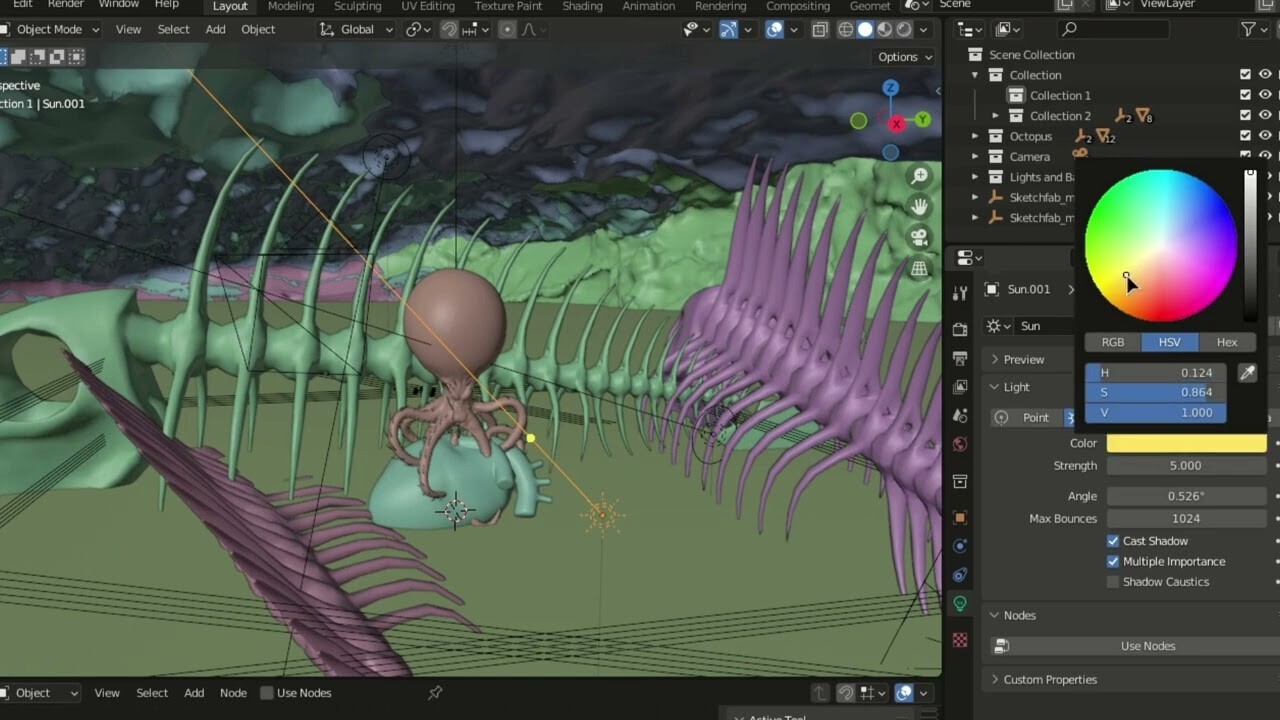This screenshot has height=720, width=1280.
Task: Expand the Preview panel
Action: coord(1023,359)
